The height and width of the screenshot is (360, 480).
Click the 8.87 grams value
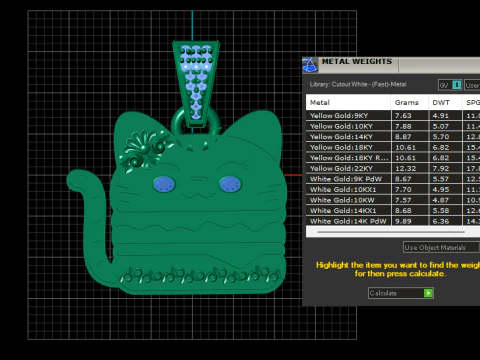click(403, 137)
